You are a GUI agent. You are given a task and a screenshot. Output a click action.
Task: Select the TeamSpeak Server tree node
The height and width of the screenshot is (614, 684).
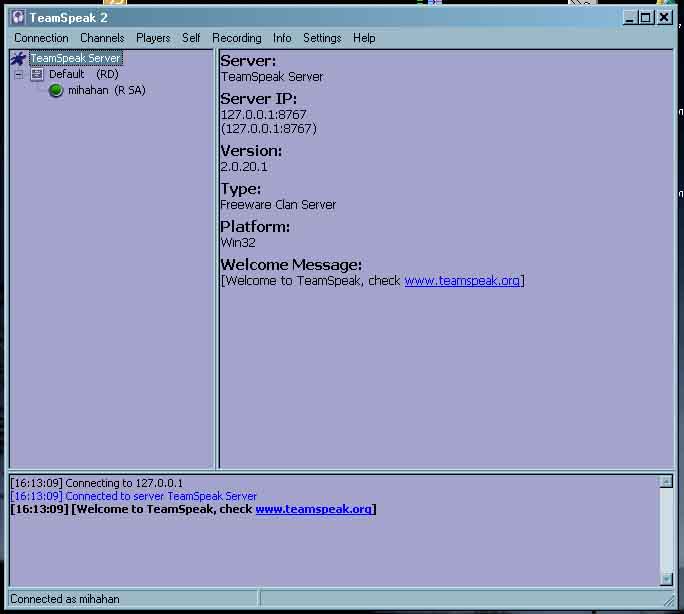(x=75, y=58)
